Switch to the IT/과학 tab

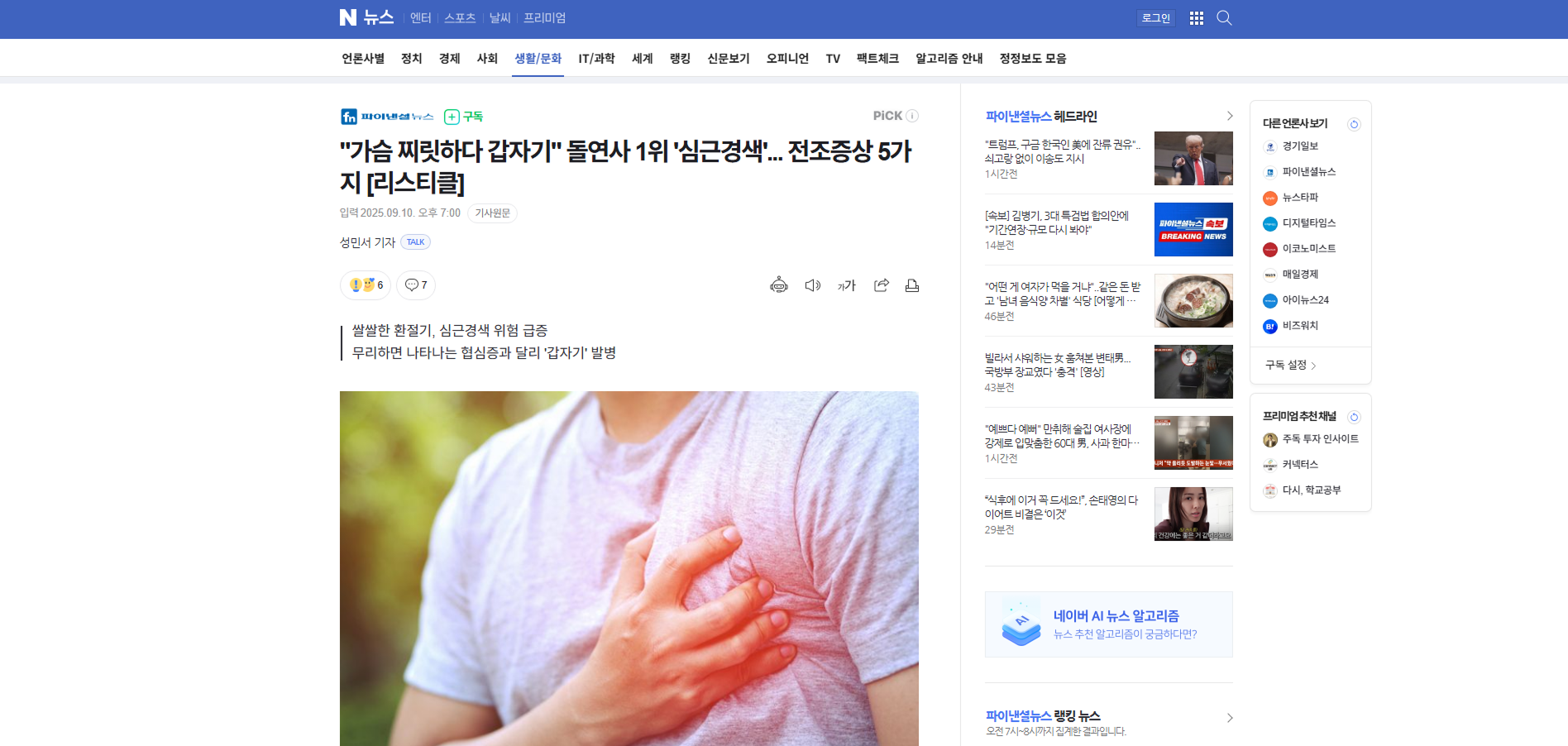click(596, 58)
